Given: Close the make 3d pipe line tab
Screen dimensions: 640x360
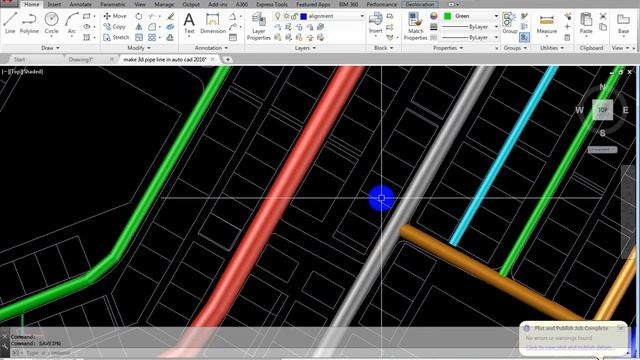Looking at the screenshot, I should 212,60.
